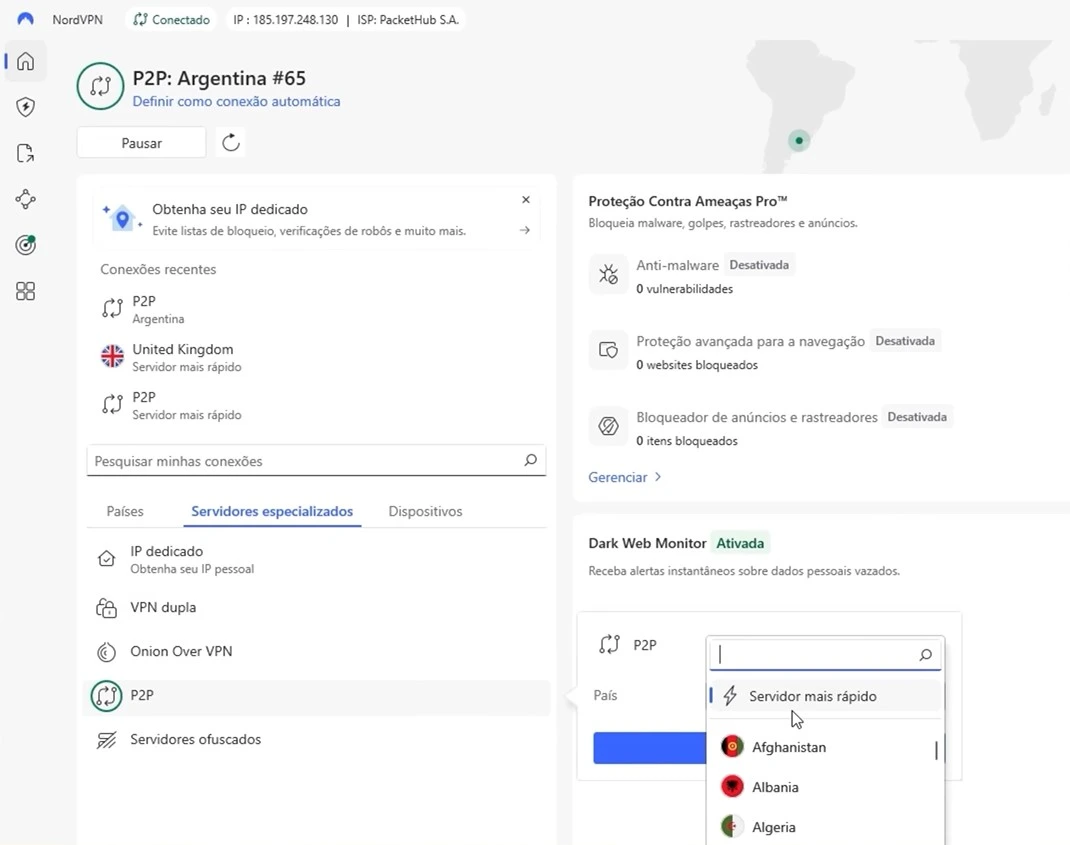Screen dimensions: 1070x845
Task: Click the Albania flag icon
Action: [732, 786]
